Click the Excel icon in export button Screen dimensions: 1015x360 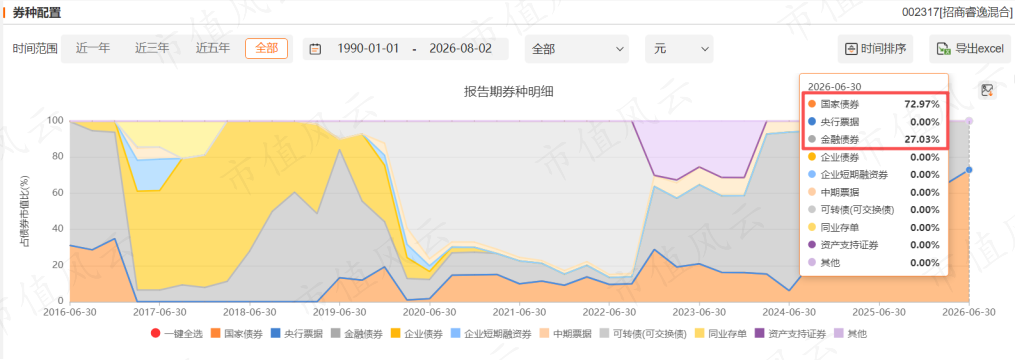pos(944,49)
